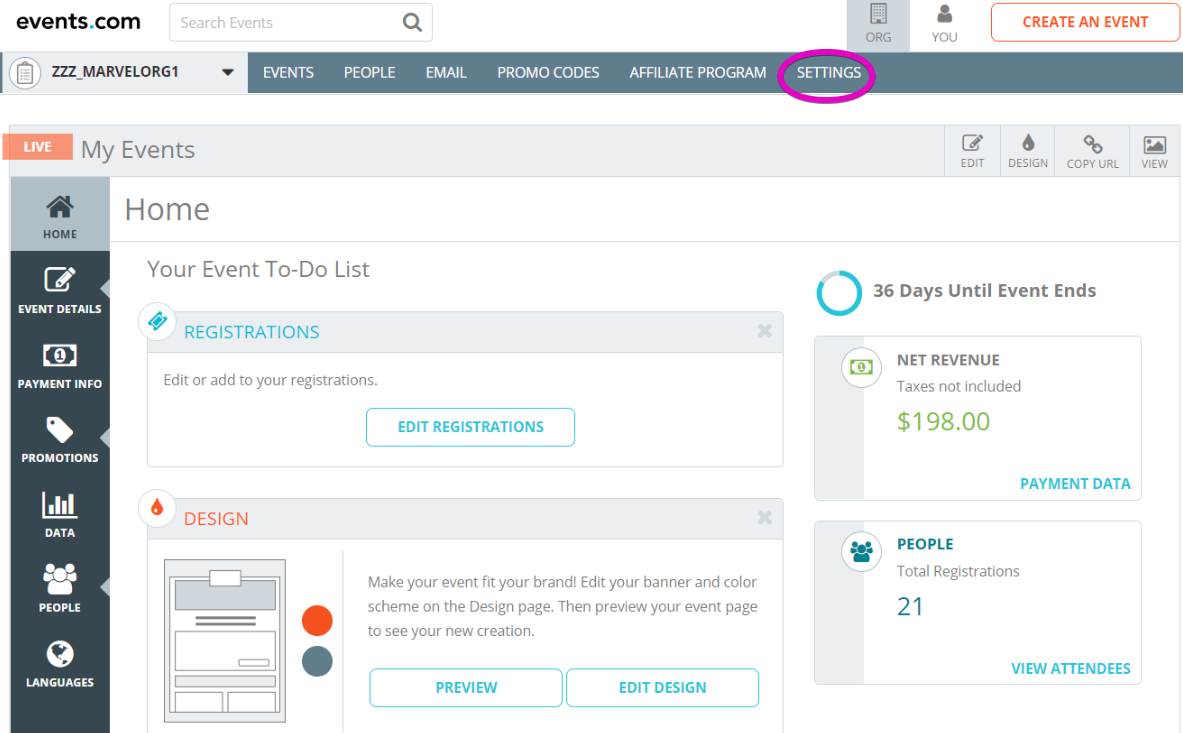Open Event Details in sidebar
Viewport: 1183px width, 733px height.
click(x=60, y=290)
